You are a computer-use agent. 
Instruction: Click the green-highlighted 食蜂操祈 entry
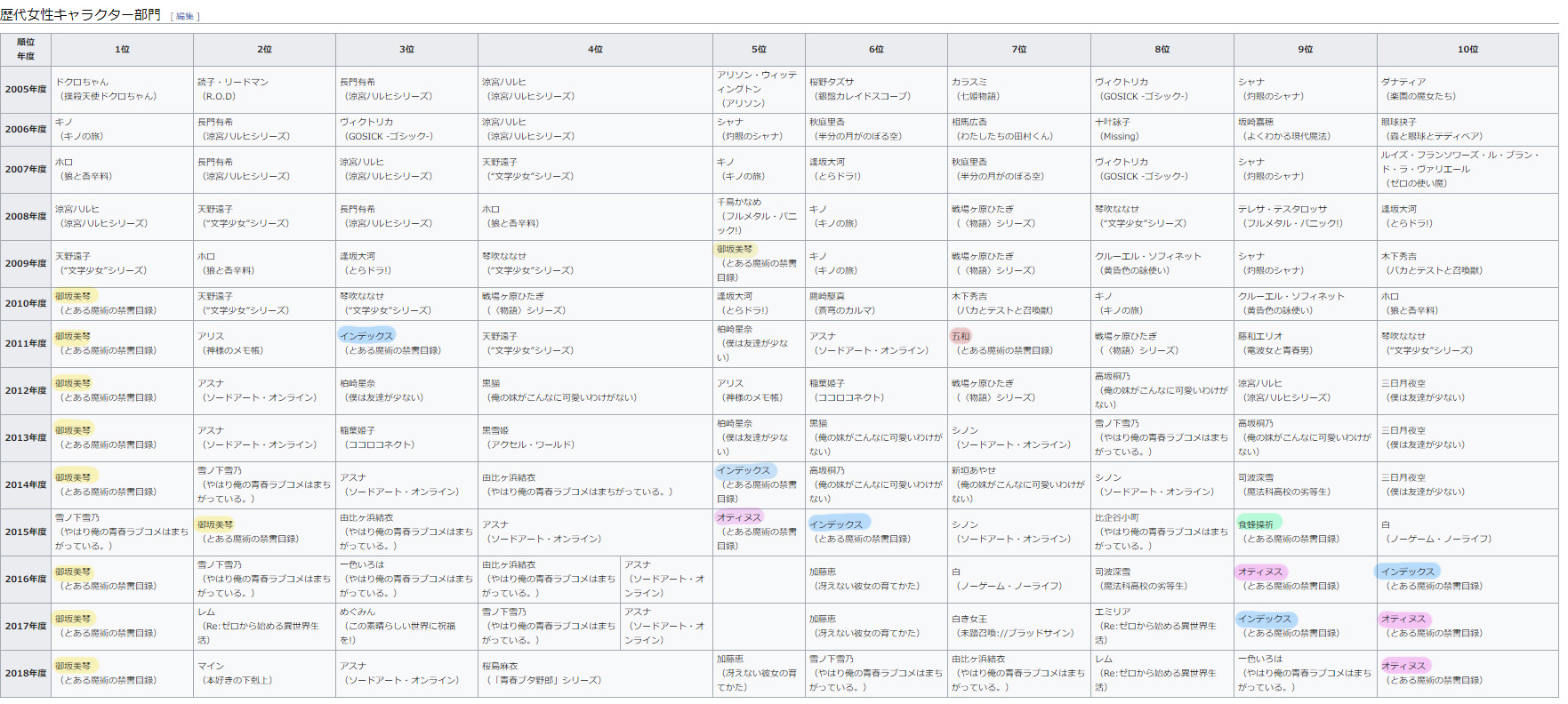pos(1255,524)
